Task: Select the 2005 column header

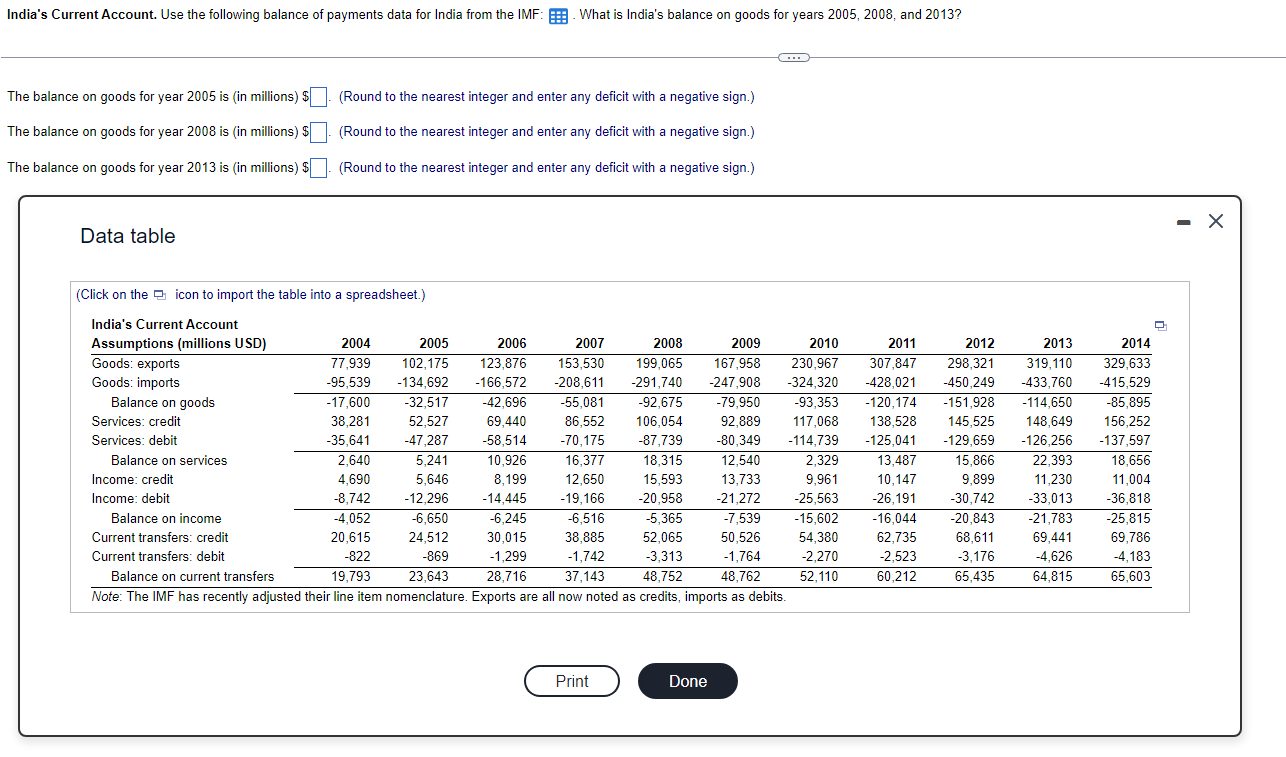Action: [x=434, y=344]
